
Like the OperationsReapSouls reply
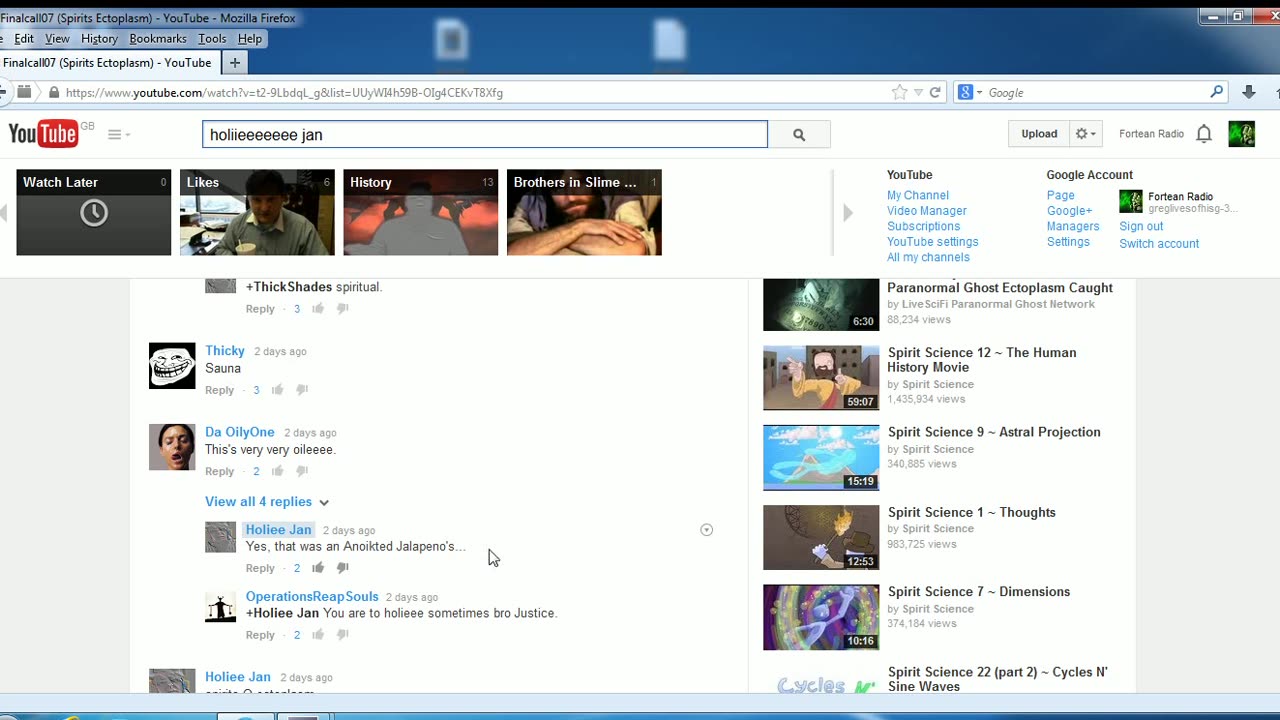click(x=318, y=635)
